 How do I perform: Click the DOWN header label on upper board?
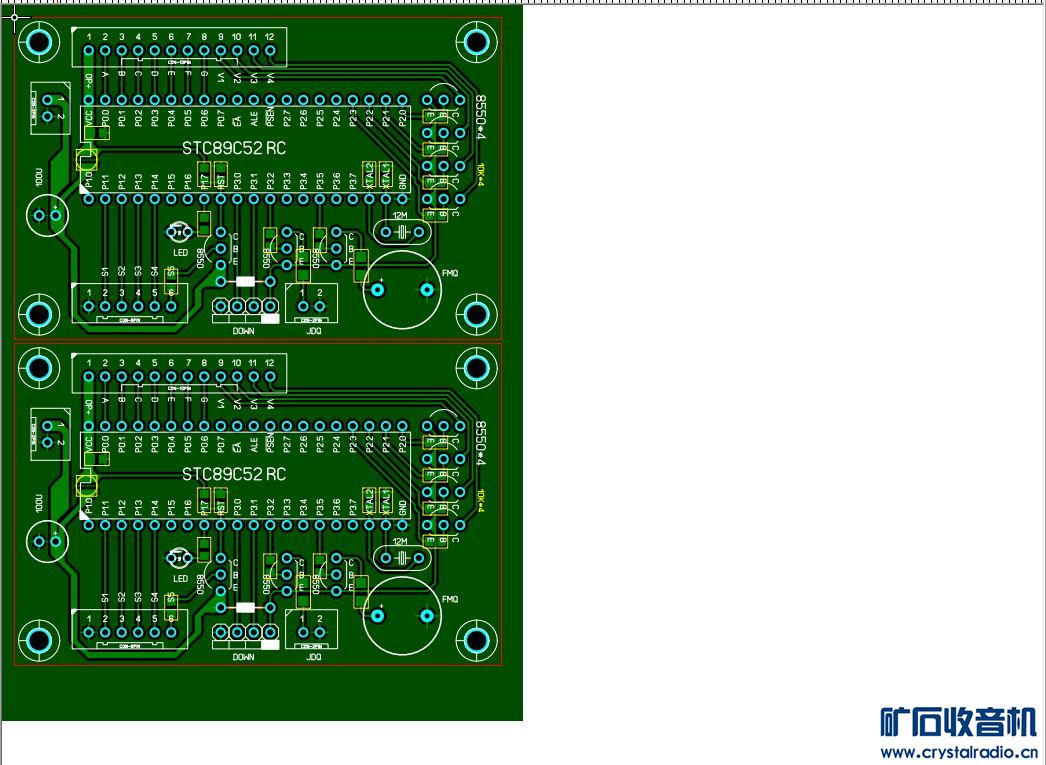click(243, 331)
